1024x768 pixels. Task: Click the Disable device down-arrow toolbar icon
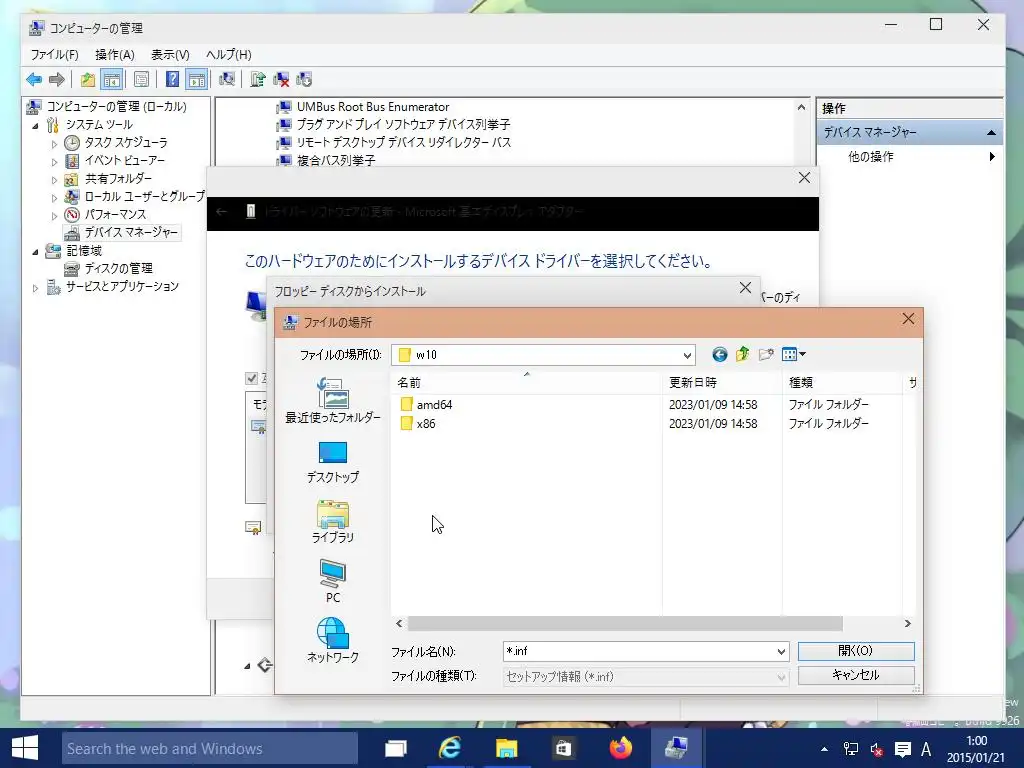[x=304, y=80]
